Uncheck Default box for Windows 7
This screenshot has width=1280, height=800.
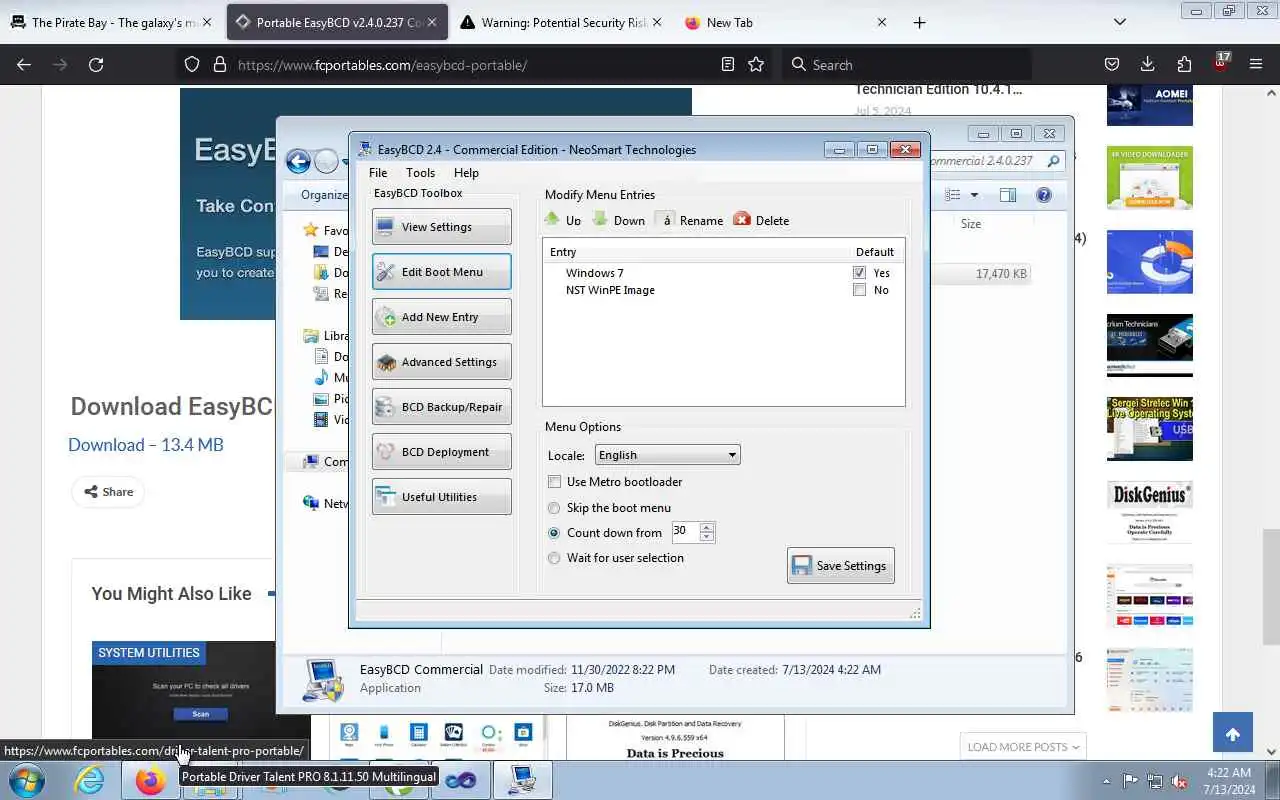tap(859, 273)
